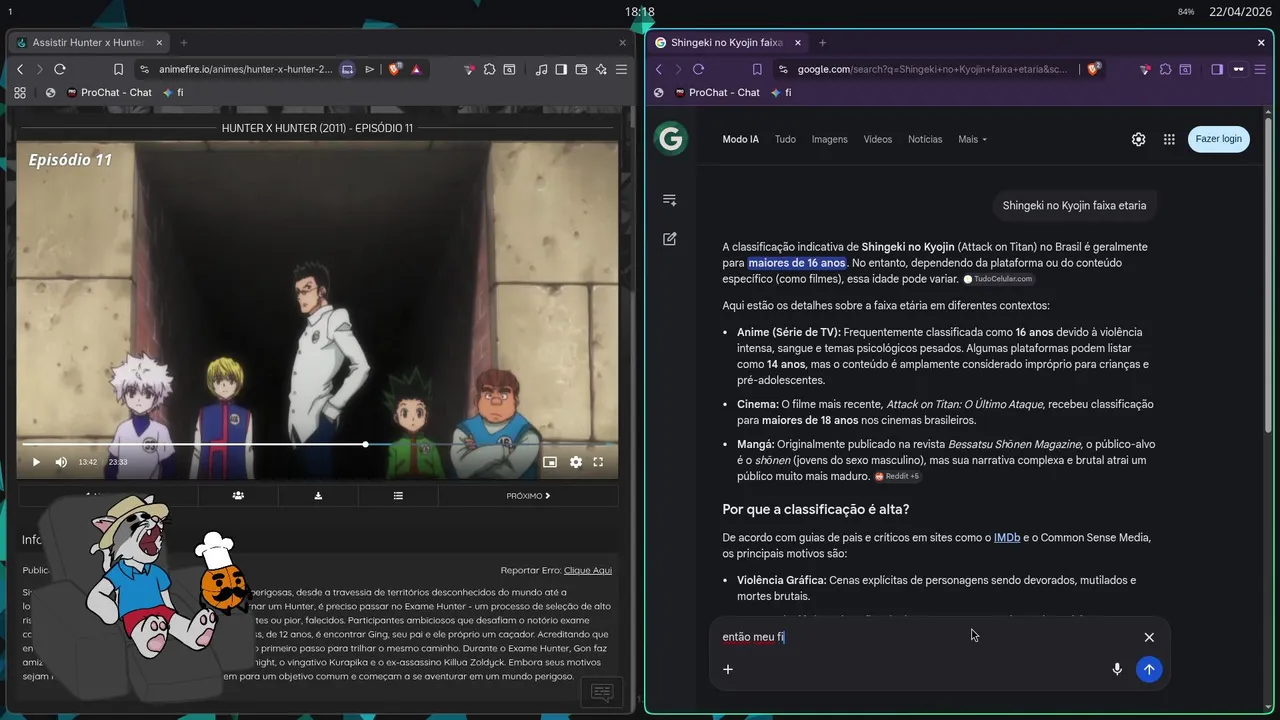Open the chat box icon at animefire page bottom
Image resolution: width=1280 pixels, height=720 pixels.
[602, 692]
